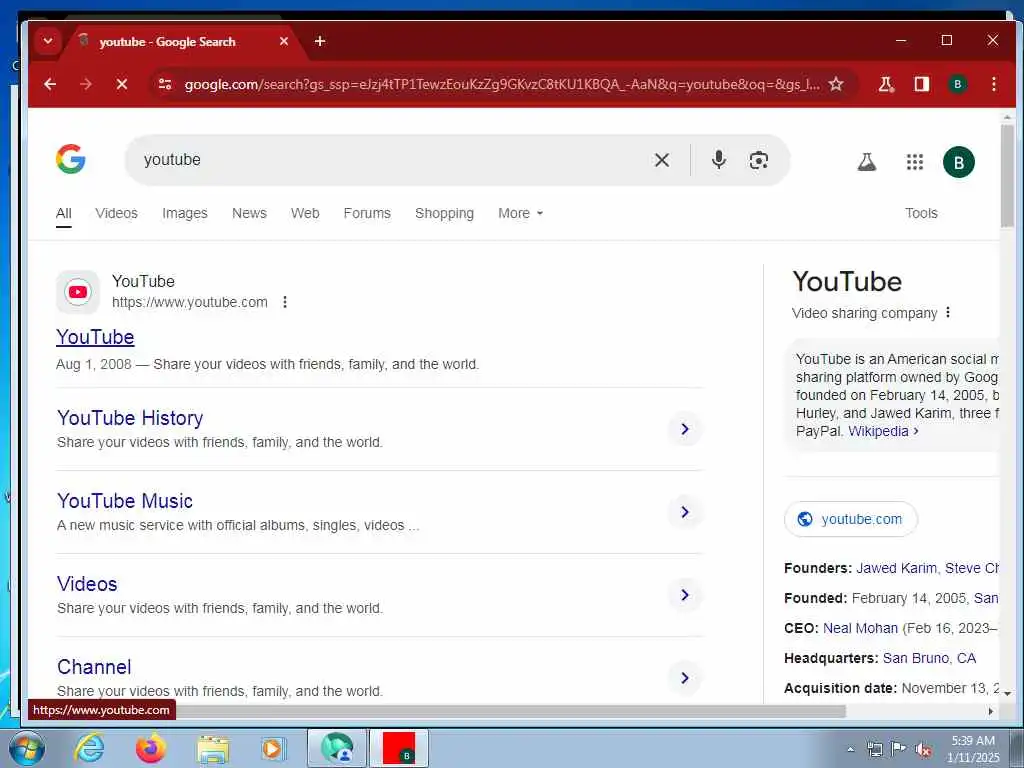
Task: Click the browser back arrow
Action: [x=50, y=84]
